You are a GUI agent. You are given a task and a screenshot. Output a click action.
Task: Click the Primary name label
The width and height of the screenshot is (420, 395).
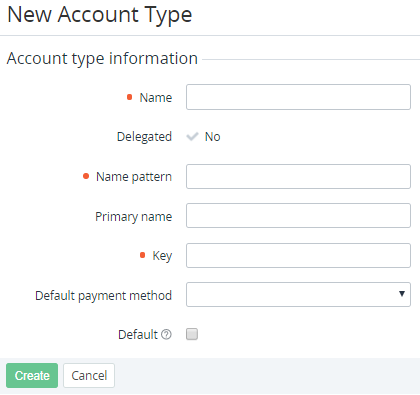[x=134, y=217]
